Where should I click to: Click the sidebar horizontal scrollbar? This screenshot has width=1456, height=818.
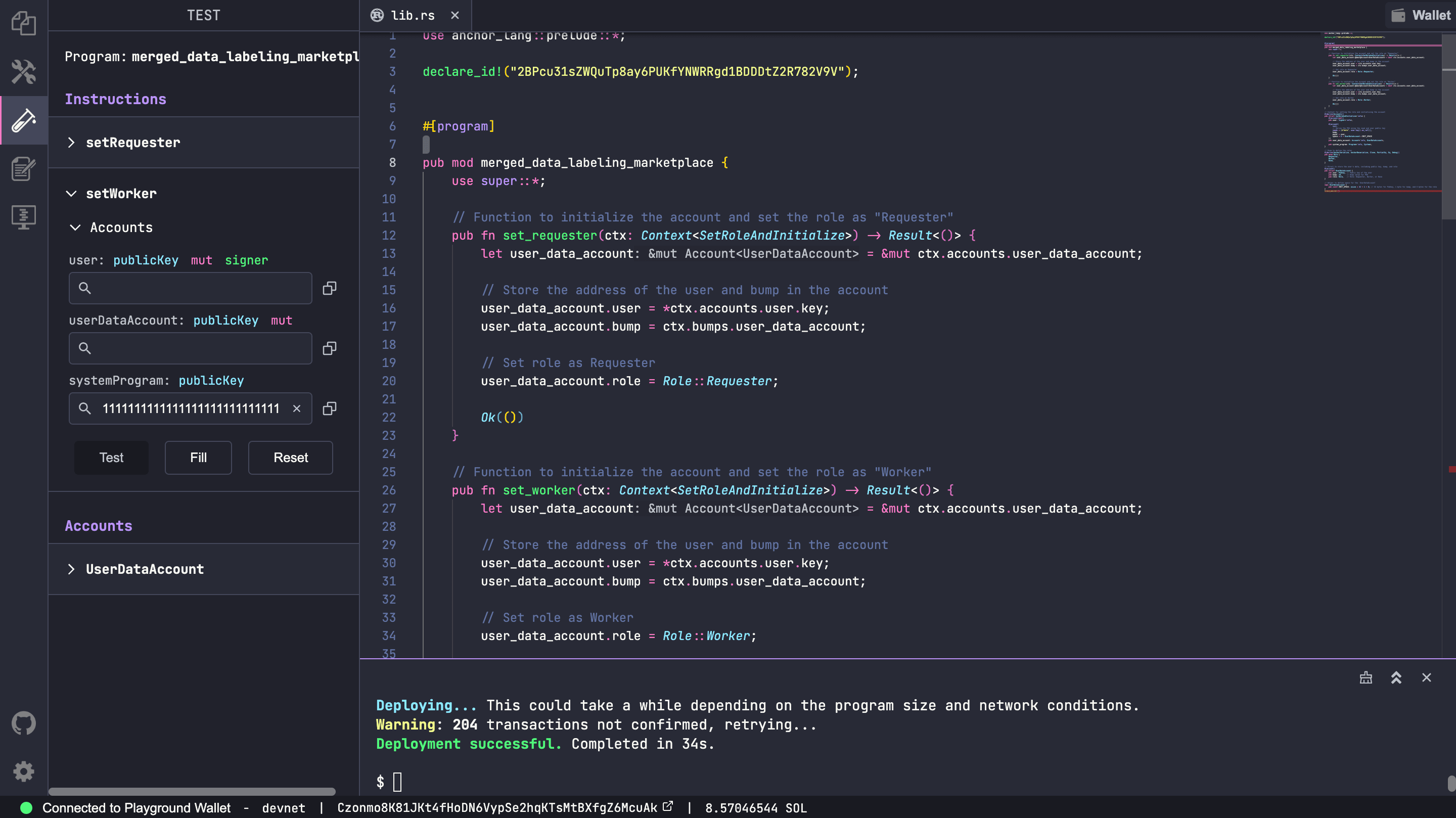[x=192, y=791]
